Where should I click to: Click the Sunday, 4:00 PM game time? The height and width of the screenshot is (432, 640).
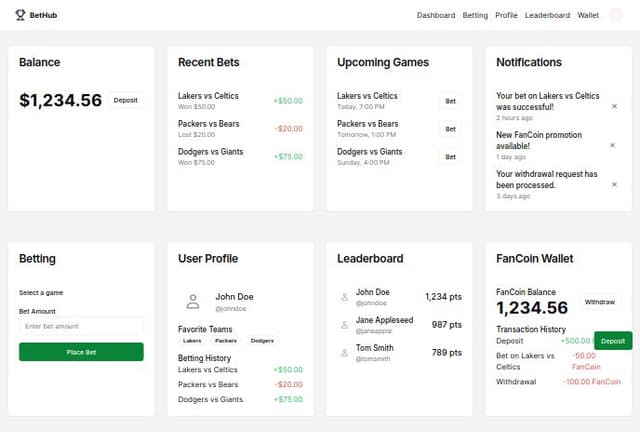pos(363,163)
